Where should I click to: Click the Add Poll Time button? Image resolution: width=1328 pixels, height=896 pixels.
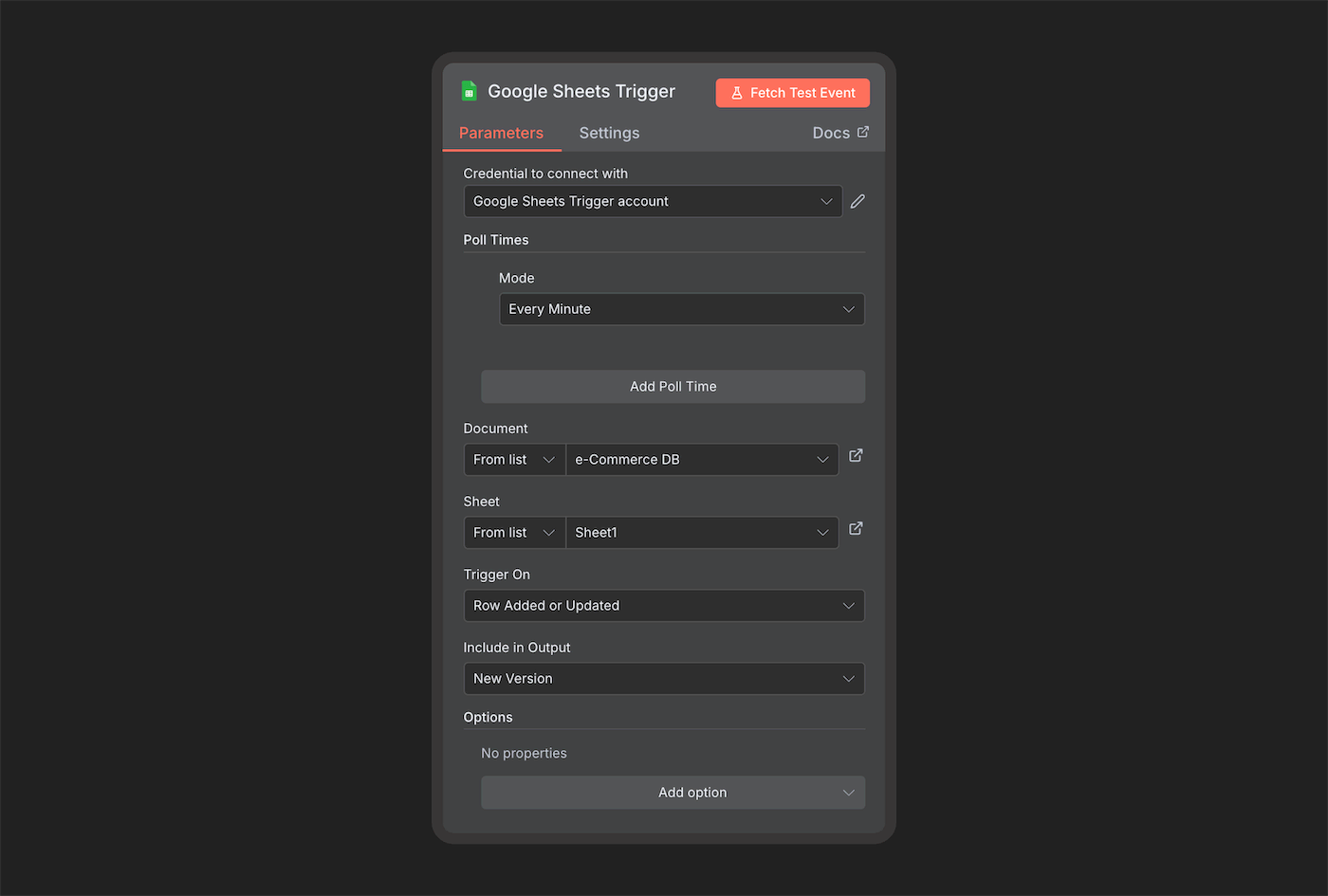point(673,387)
